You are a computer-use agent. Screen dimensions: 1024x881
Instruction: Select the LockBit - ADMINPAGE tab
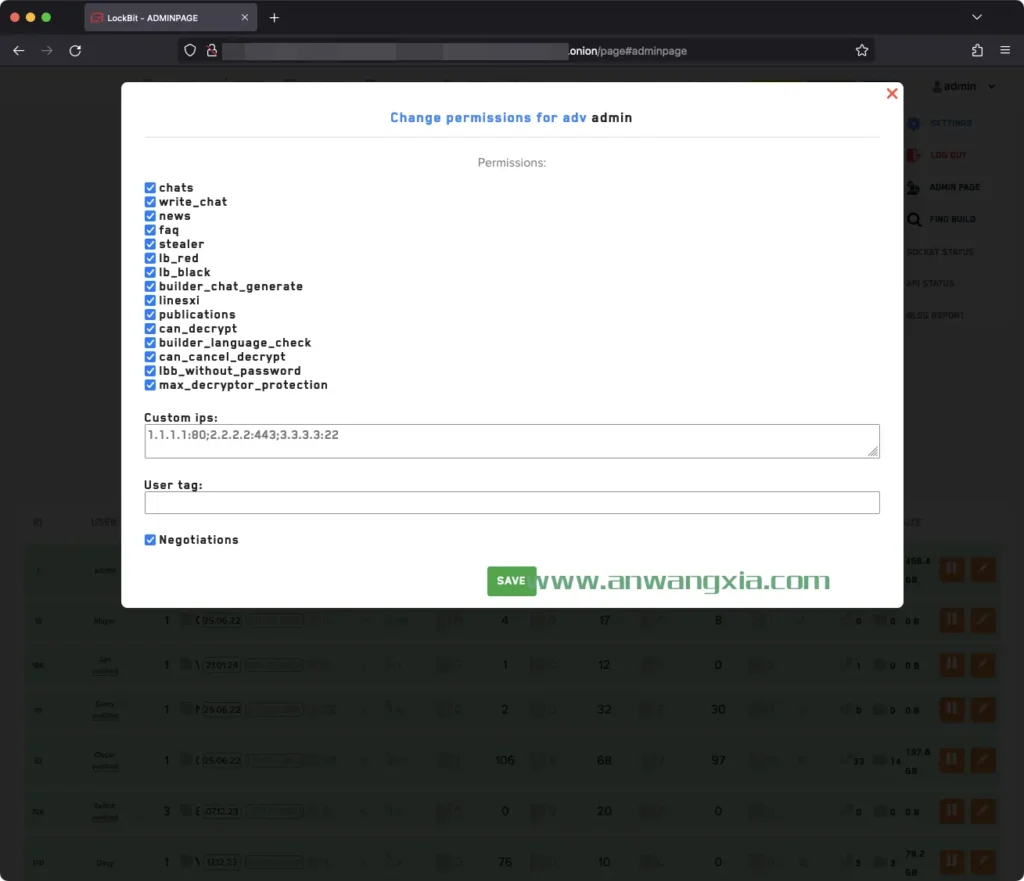[x=170, y=18]
